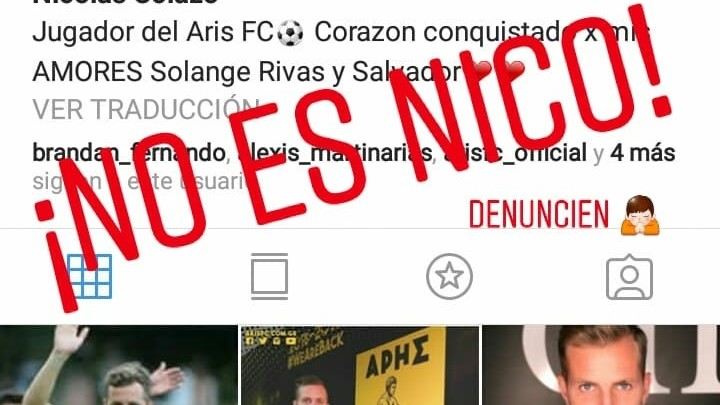This screenshot has width=720, height=405.
Task: Click the praying person emoji sticker
Action: pyautogui.click(x=640, y=215)
